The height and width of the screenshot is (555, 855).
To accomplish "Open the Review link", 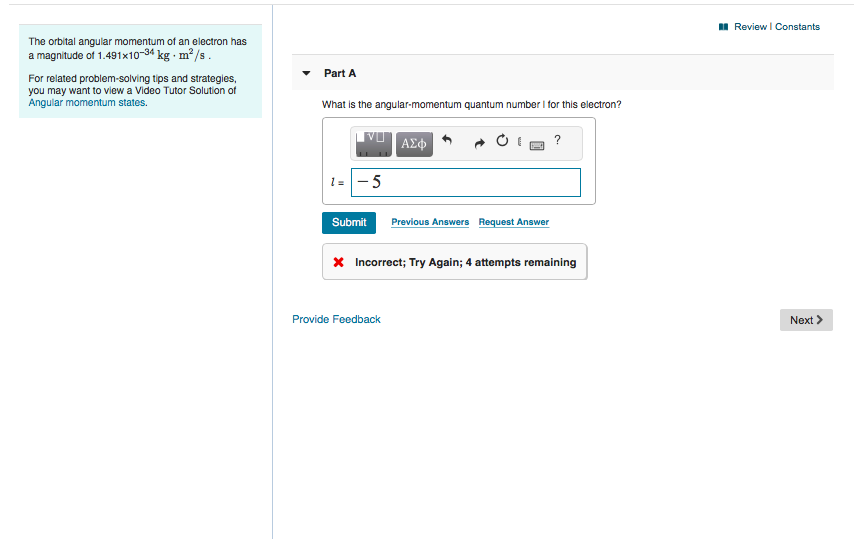I will (x=750, y=27).
